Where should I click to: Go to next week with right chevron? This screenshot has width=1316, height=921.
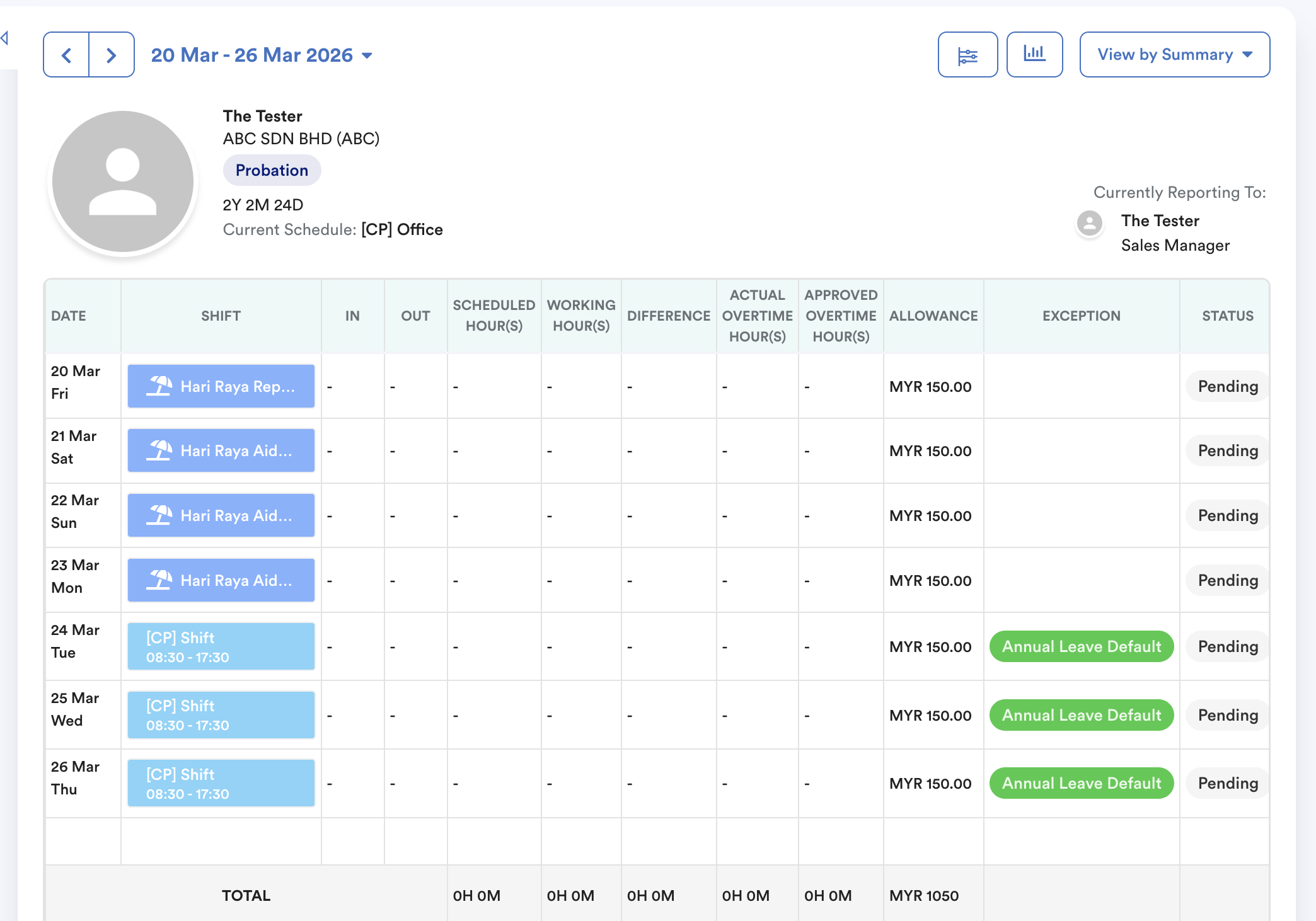[x=112, y=55]
